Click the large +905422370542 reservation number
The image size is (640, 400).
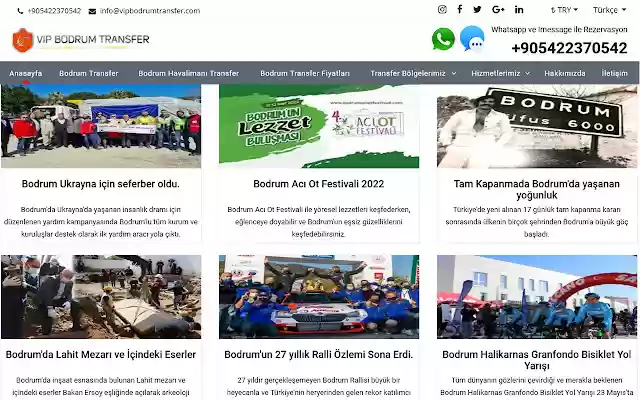(x=569, y=48)
